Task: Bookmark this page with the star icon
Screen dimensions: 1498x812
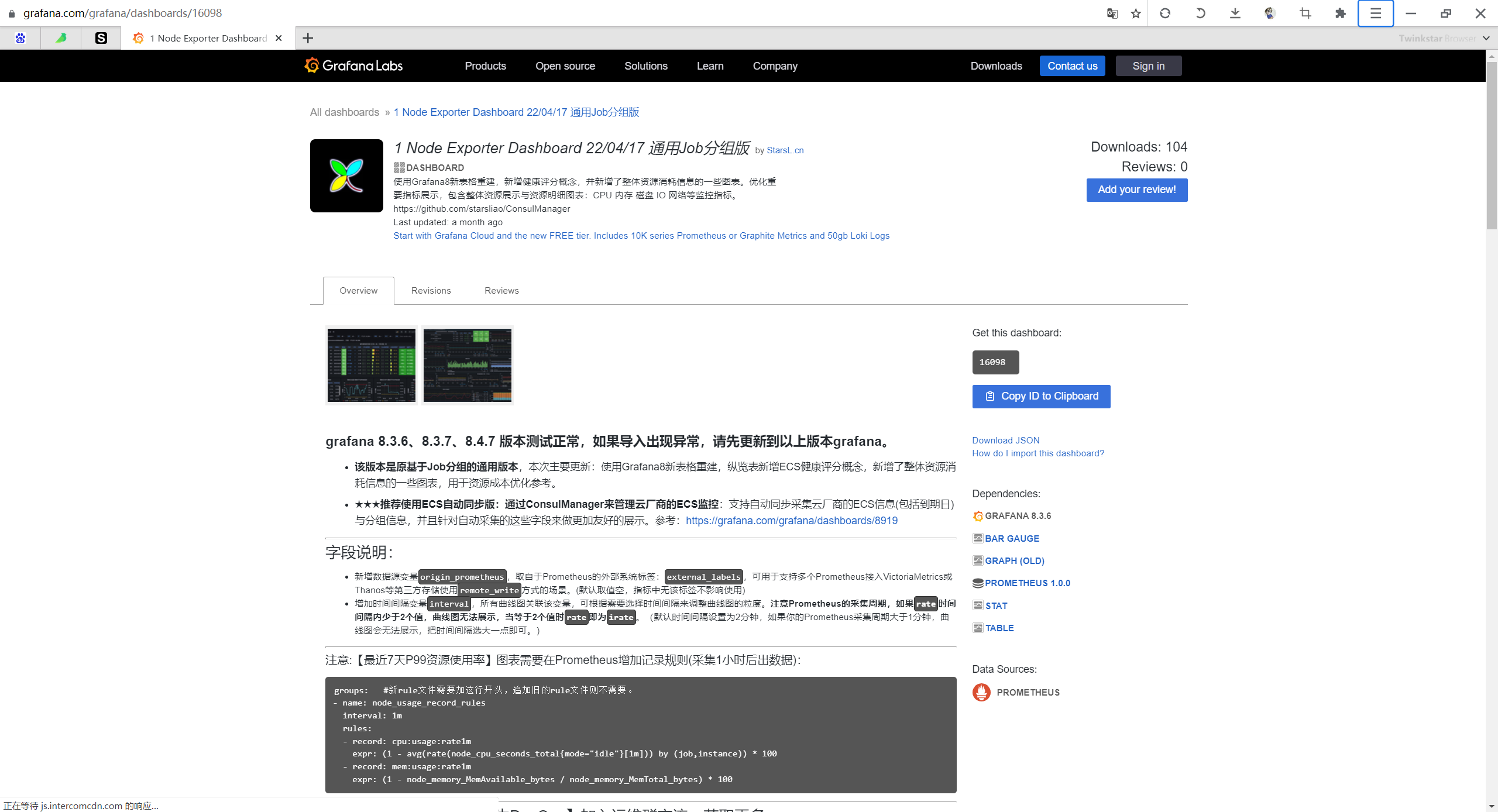Action: (x=1136, y=13)
